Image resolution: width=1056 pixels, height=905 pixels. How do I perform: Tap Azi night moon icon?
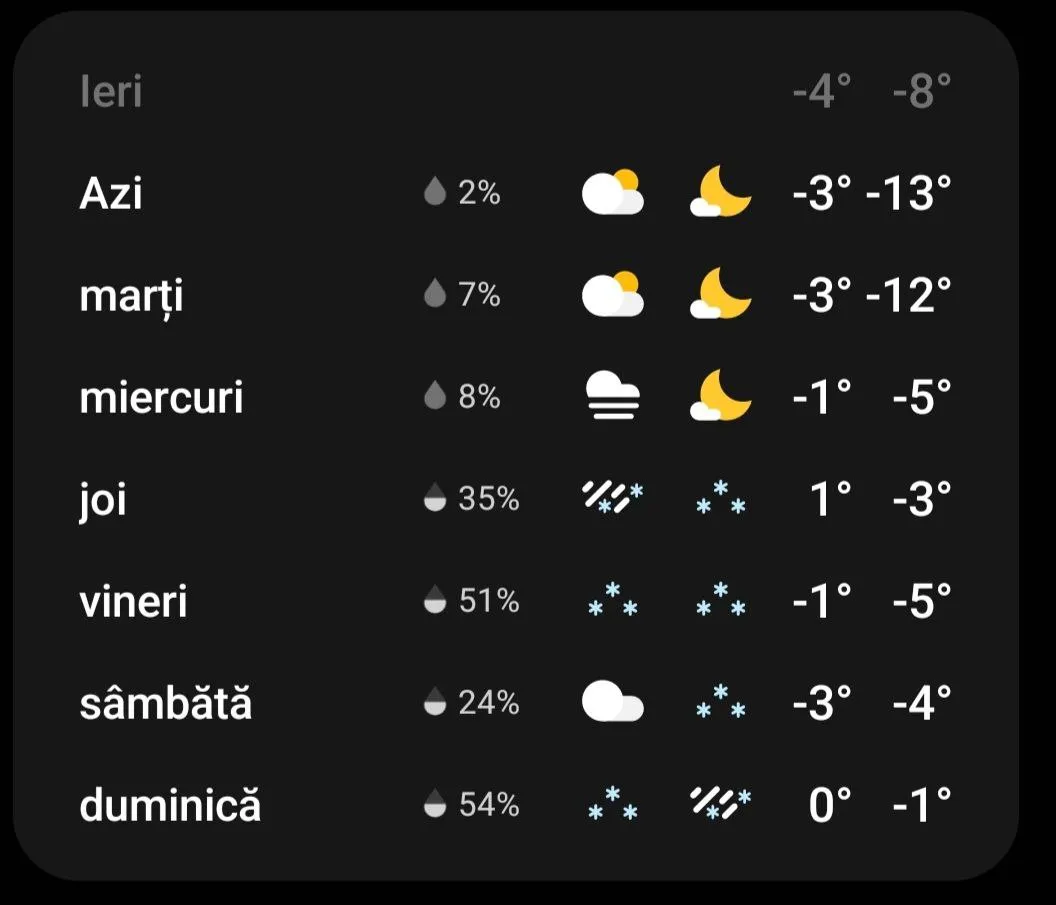(x=720, y=192)
